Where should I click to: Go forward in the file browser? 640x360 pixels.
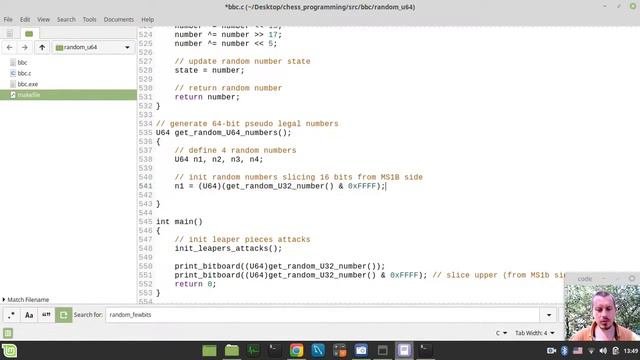tap(24, 47)
